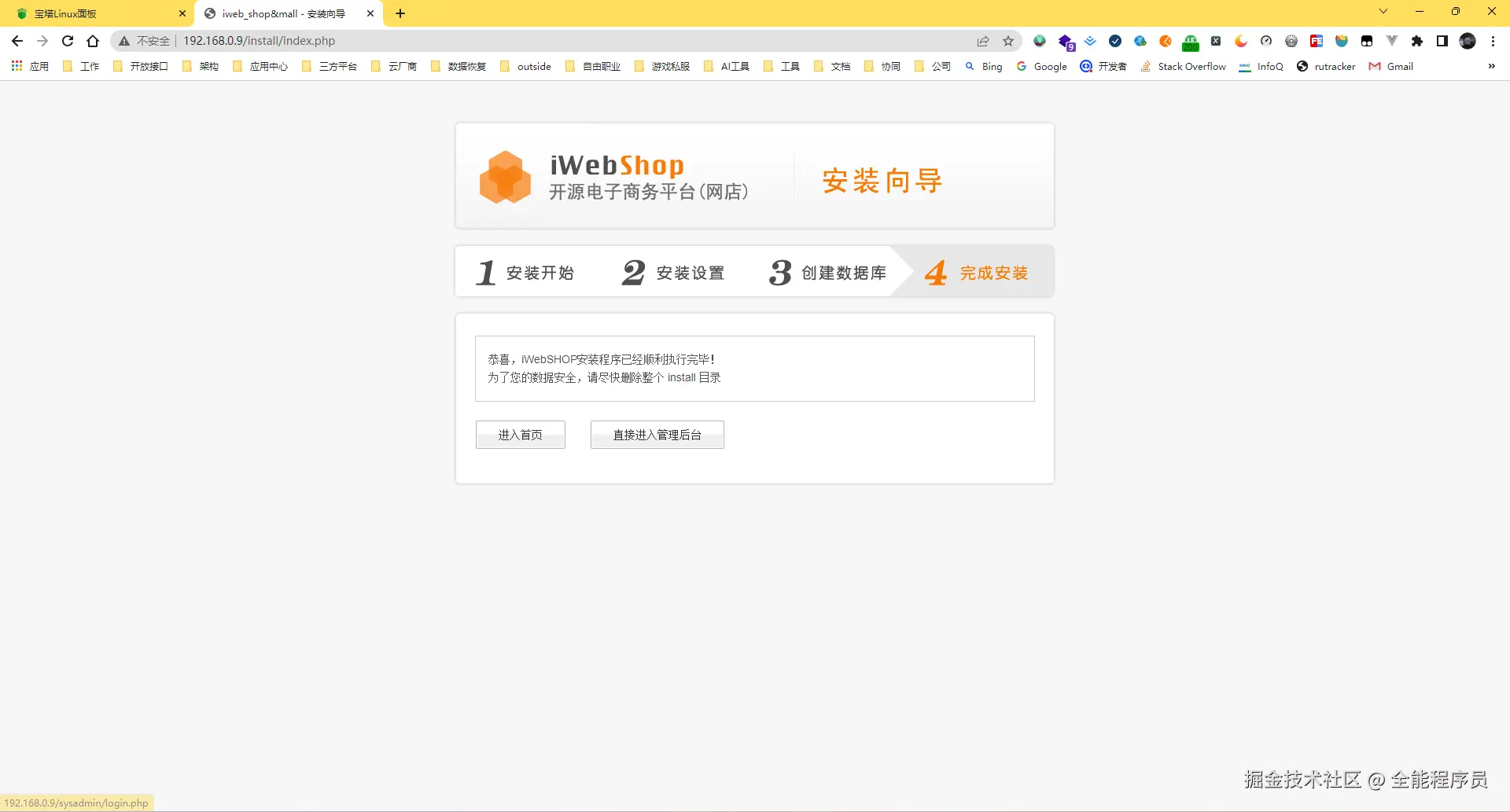Close the 宝塔Linux面板 tab

(x=182, y=13)
